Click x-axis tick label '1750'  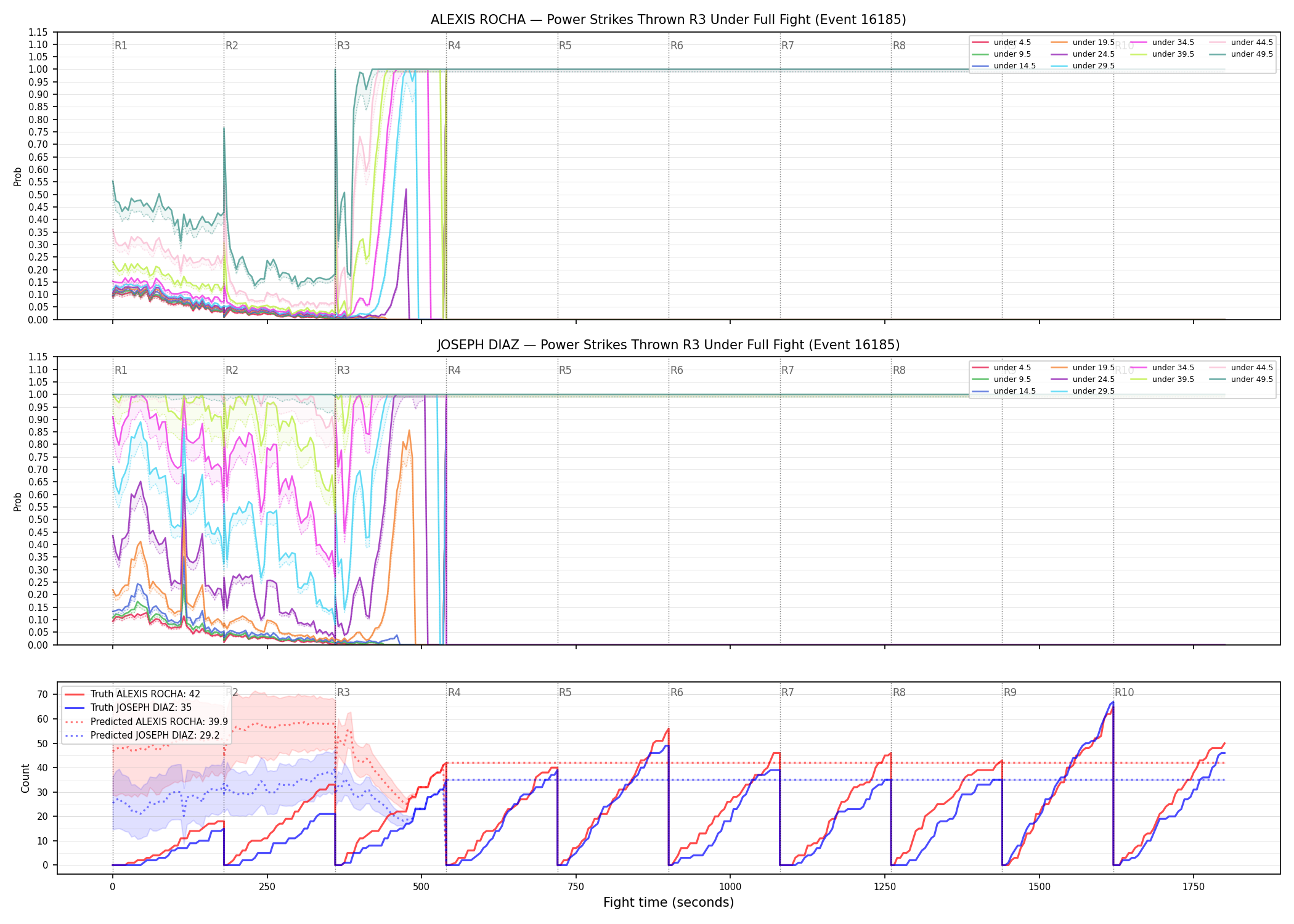point(1194,887)
